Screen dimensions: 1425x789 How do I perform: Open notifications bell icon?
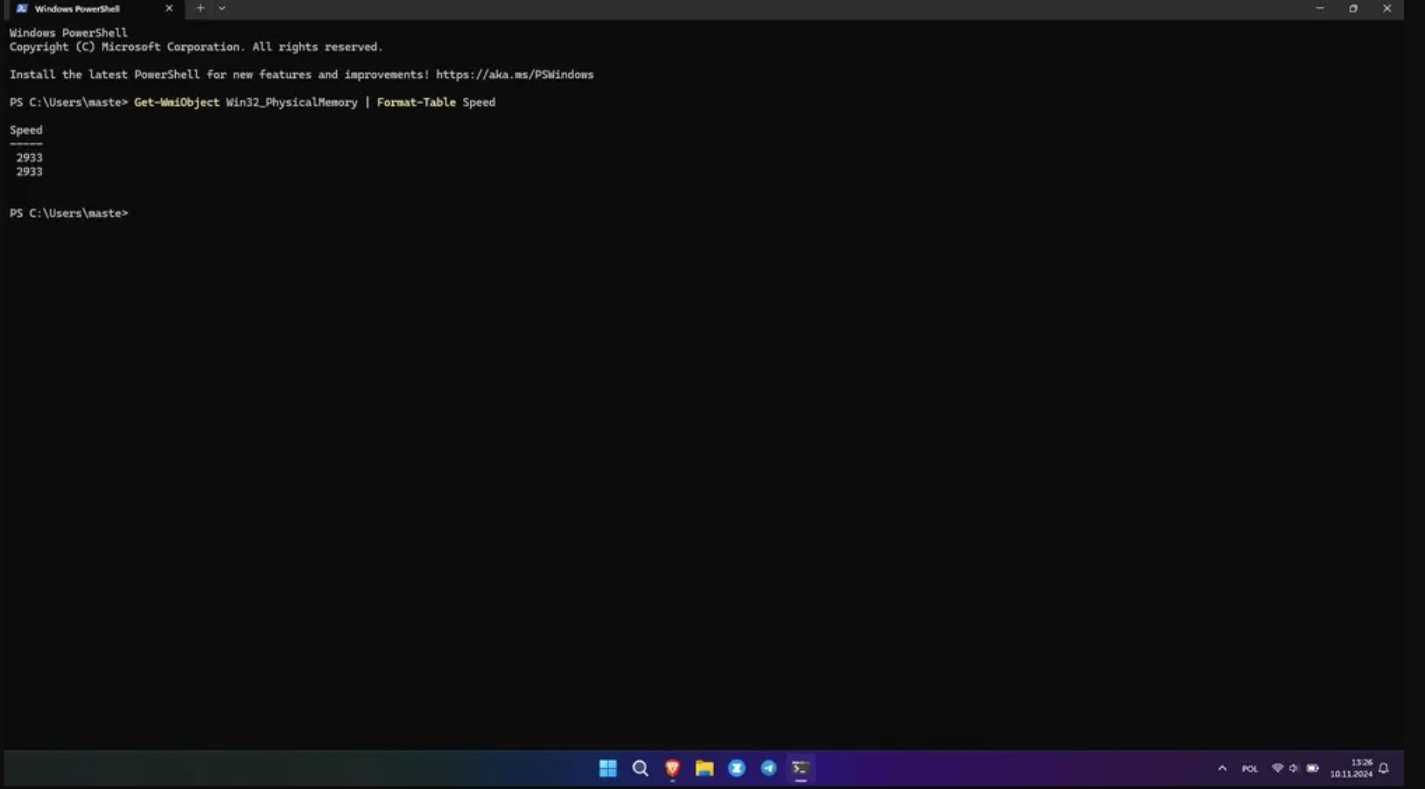click(x=1384, y=768)
